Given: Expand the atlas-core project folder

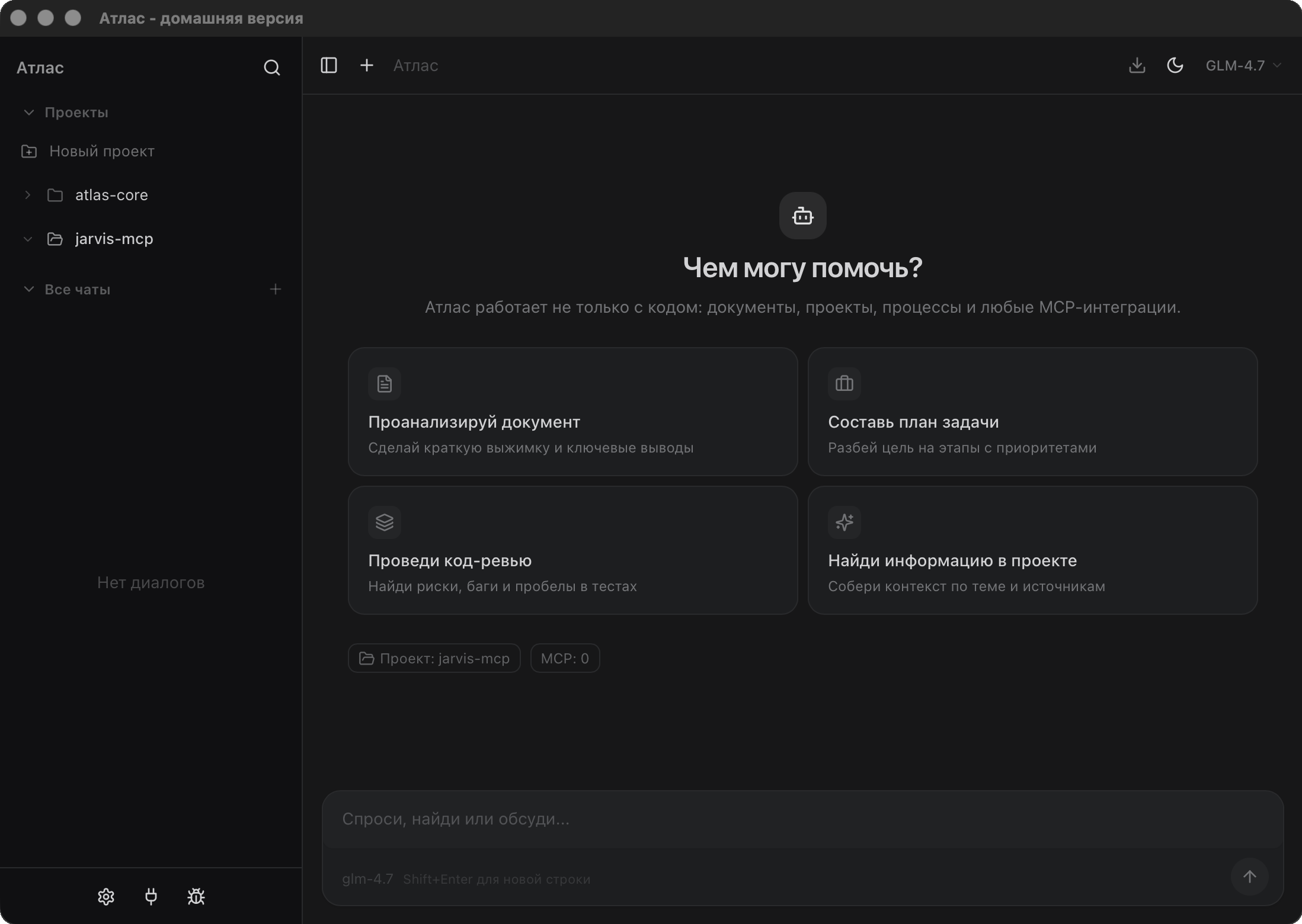Looking at the screenshot, I should click(28, 195).
